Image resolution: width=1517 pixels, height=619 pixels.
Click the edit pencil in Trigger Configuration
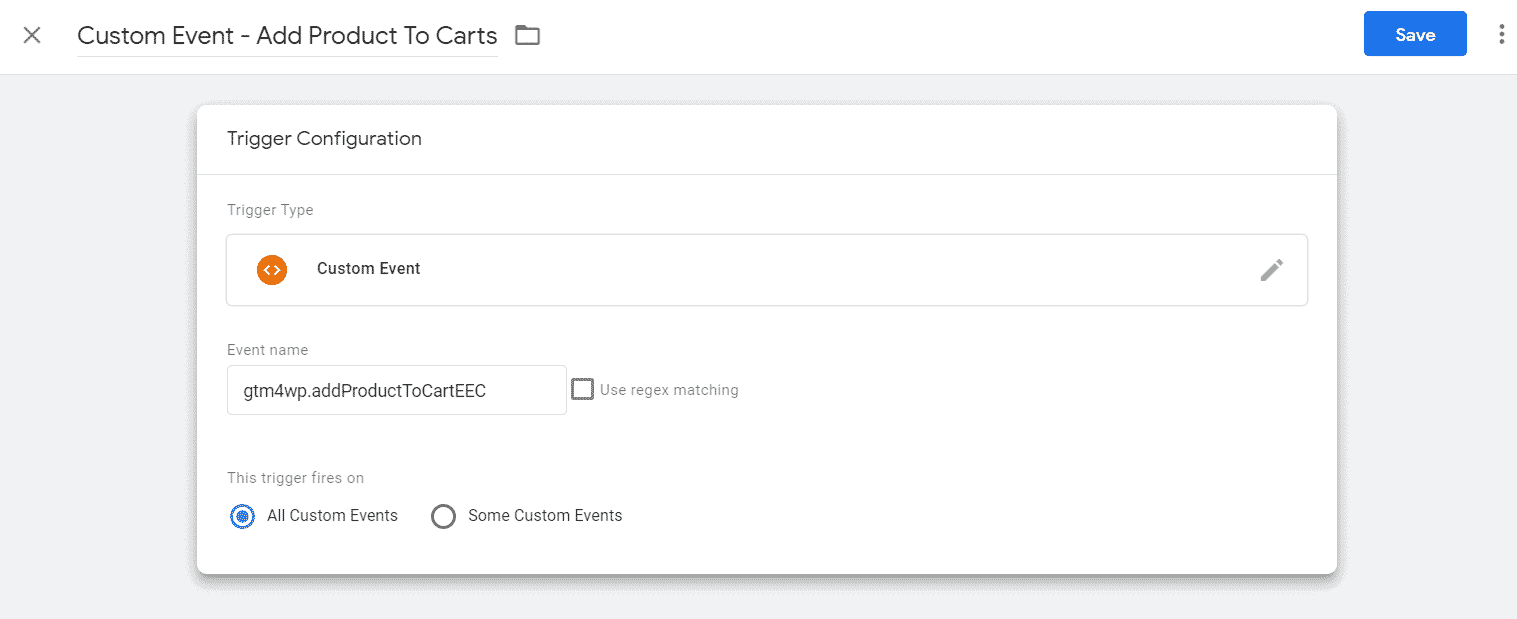[x=1272, y=269]
